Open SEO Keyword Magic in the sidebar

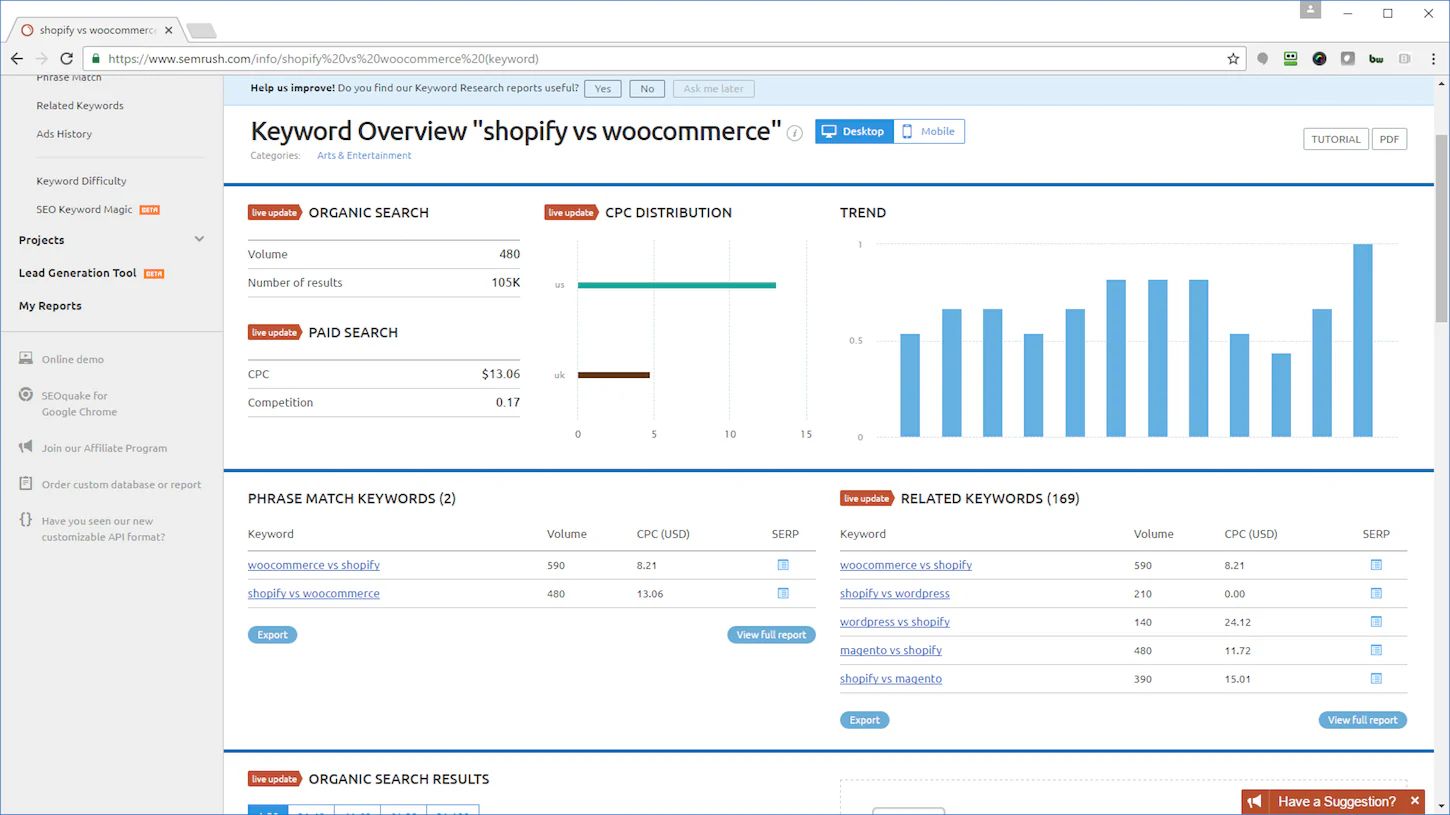tap(84, 209)
